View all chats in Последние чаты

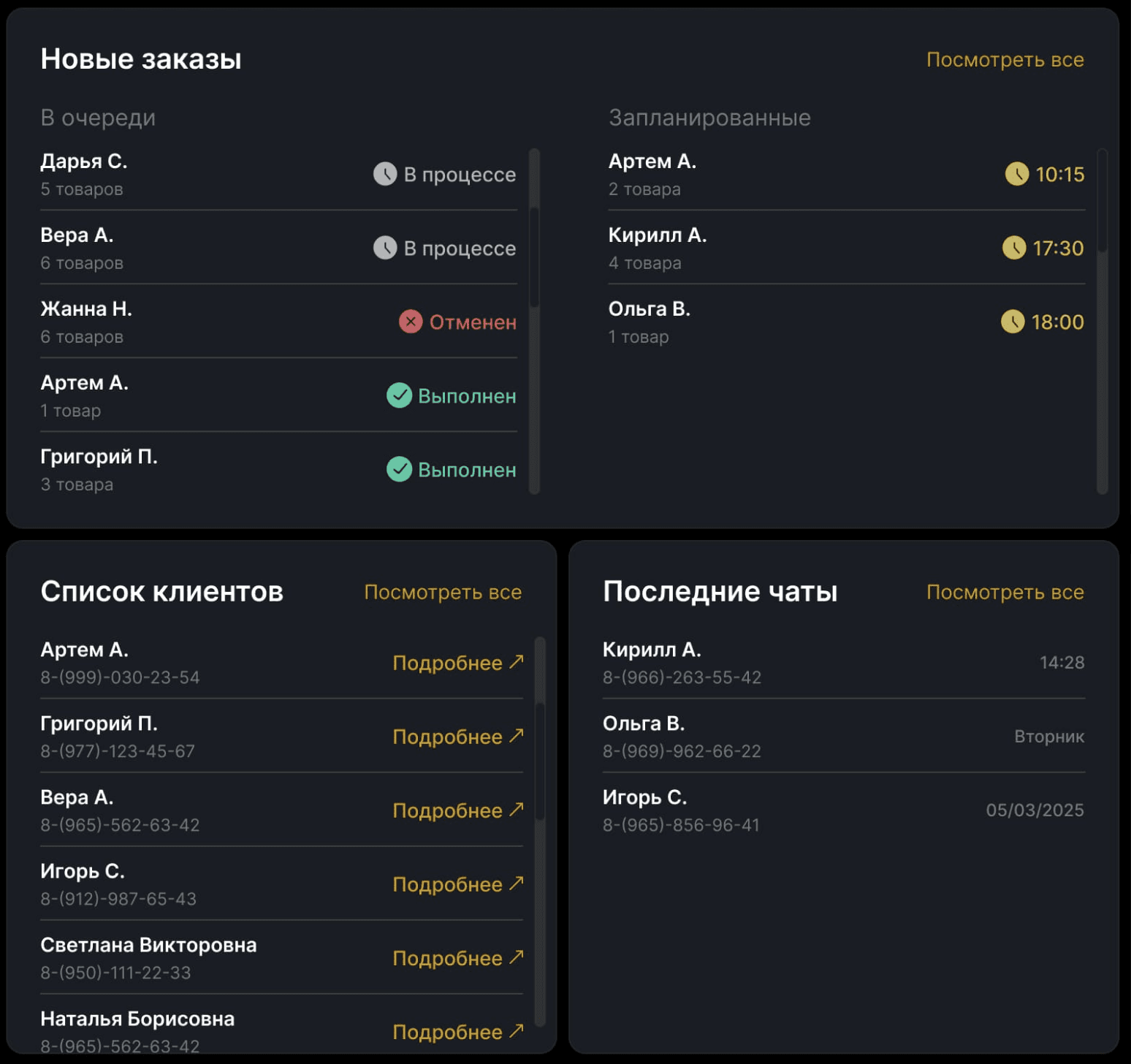(x=1005, y=593)
